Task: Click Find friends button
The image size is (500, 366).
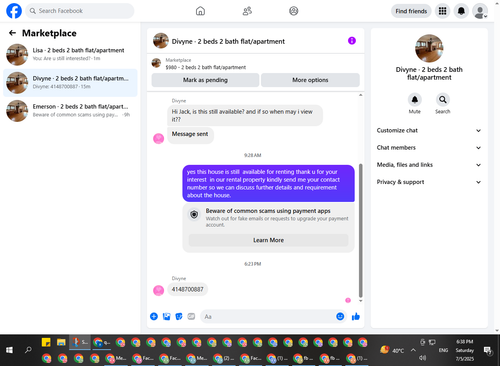Action: click(x=411, y=11)
